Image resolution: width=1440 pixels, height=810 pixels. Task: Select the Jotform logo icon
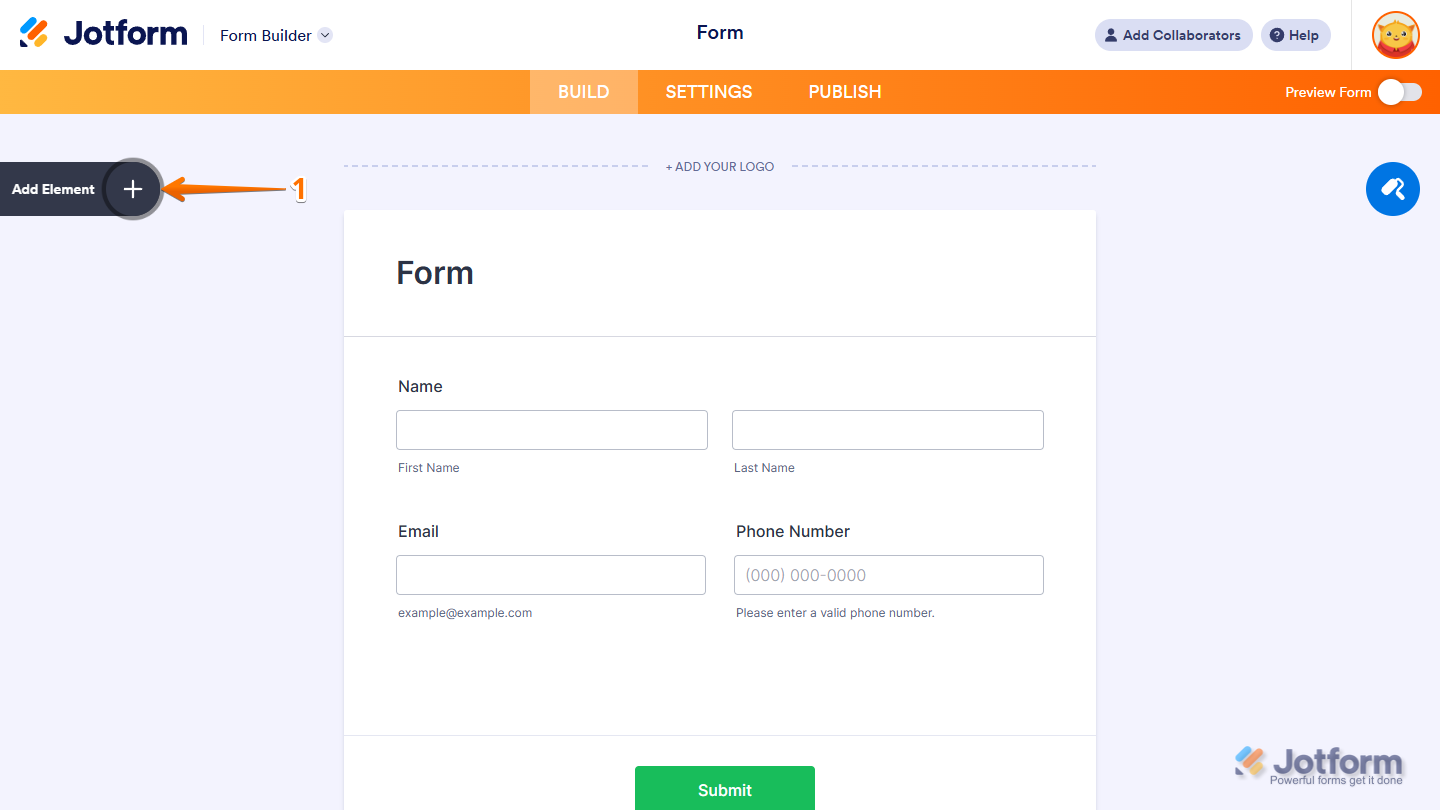click(x=36, y=32)
